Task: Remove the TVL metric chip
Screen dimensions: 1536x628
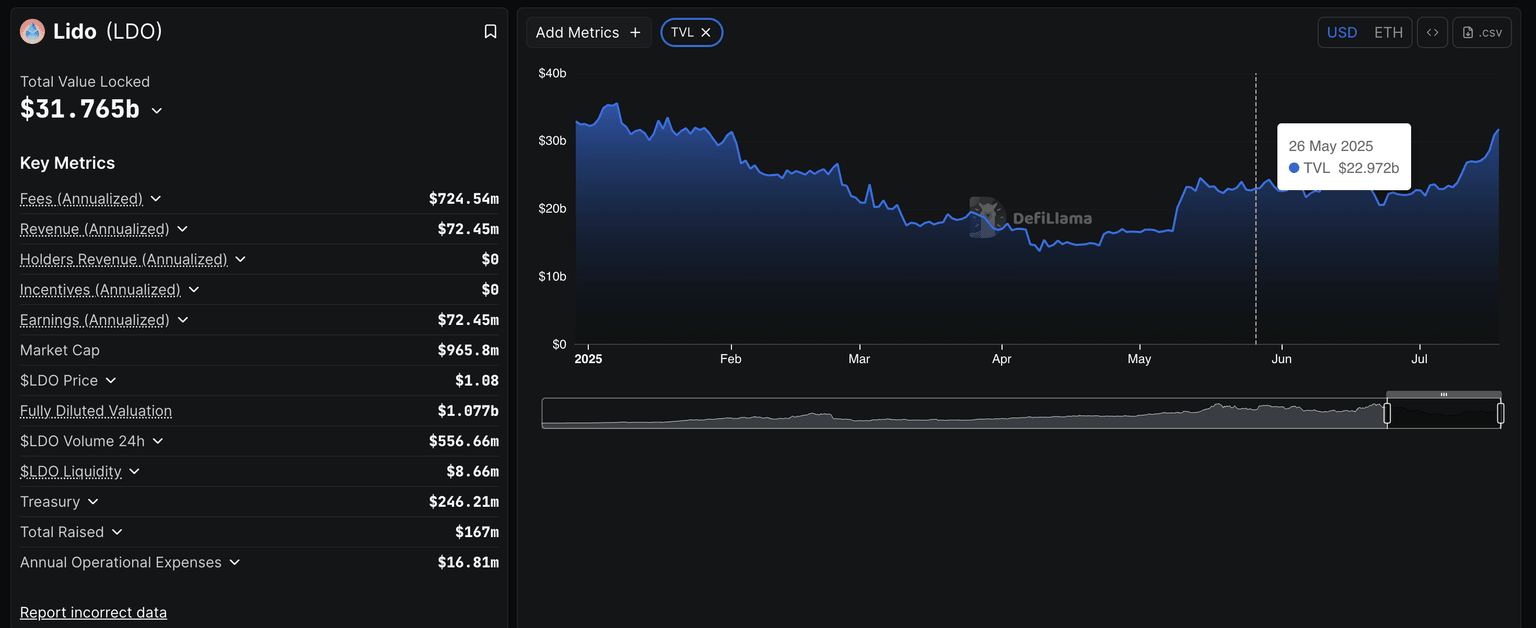Action: [x=706, y=32]
